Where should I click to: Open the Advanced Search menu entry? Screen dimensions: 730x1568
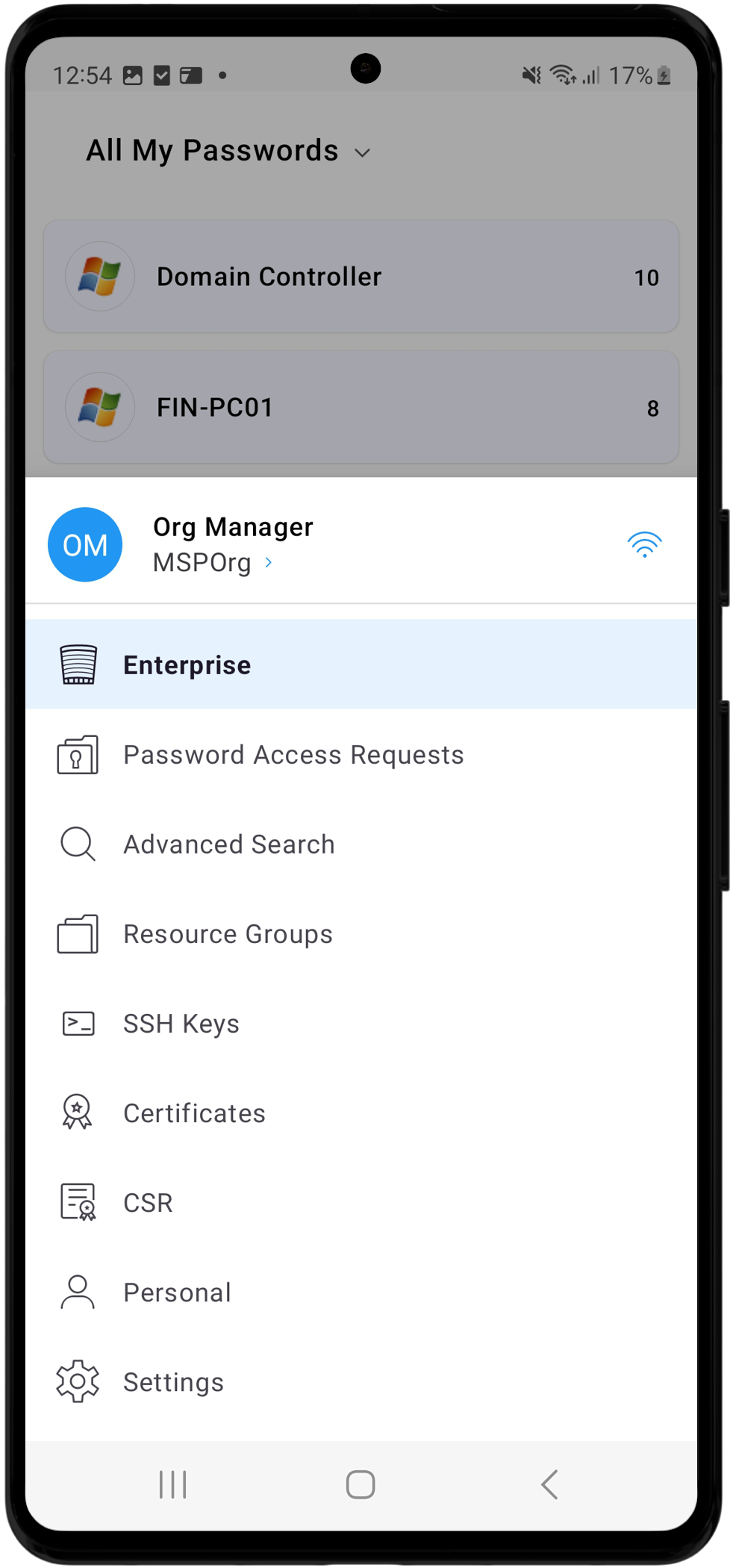[x=229, y=844]
